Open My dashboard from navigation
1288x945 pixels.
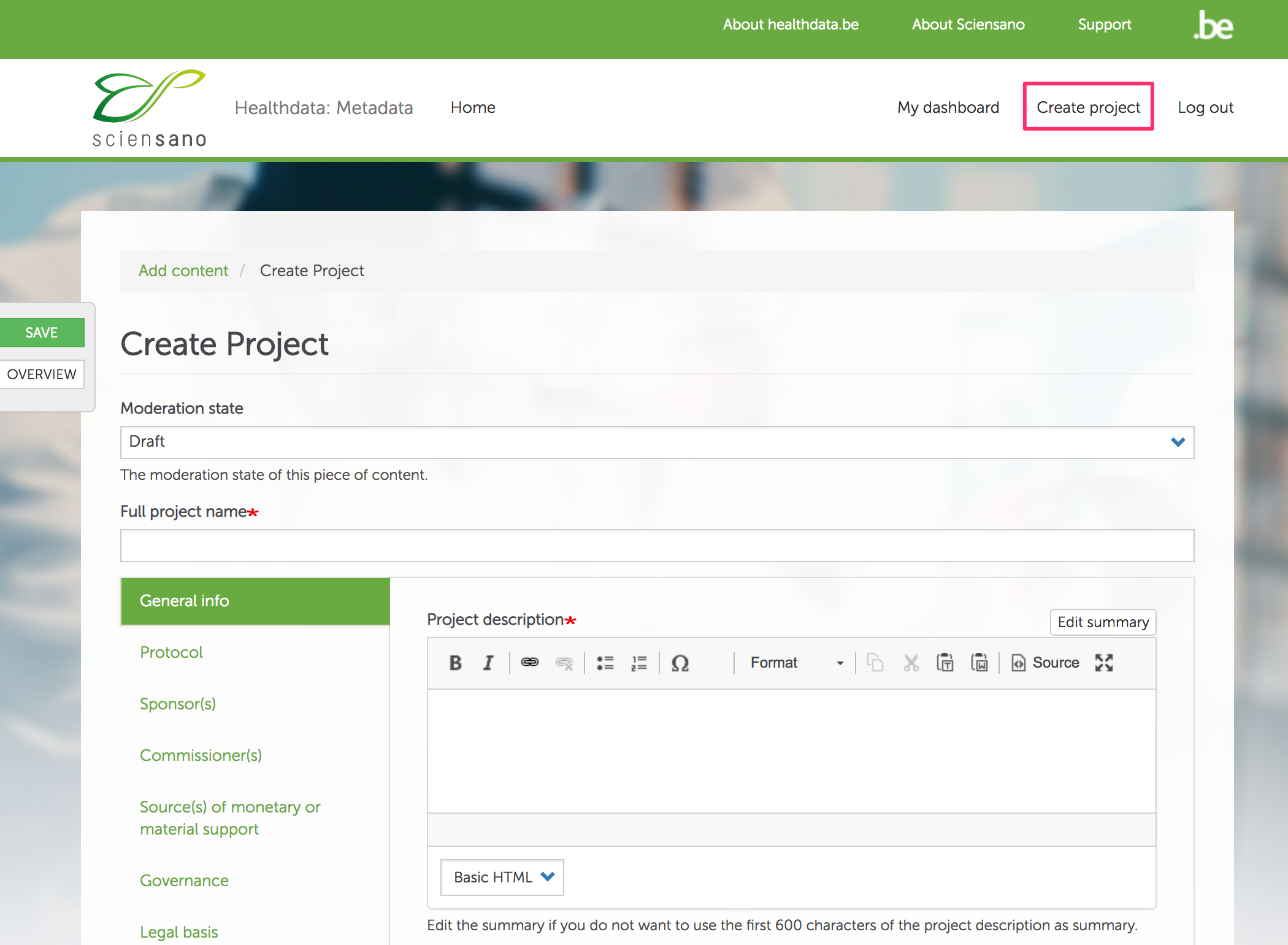click(x=948, y=107)
